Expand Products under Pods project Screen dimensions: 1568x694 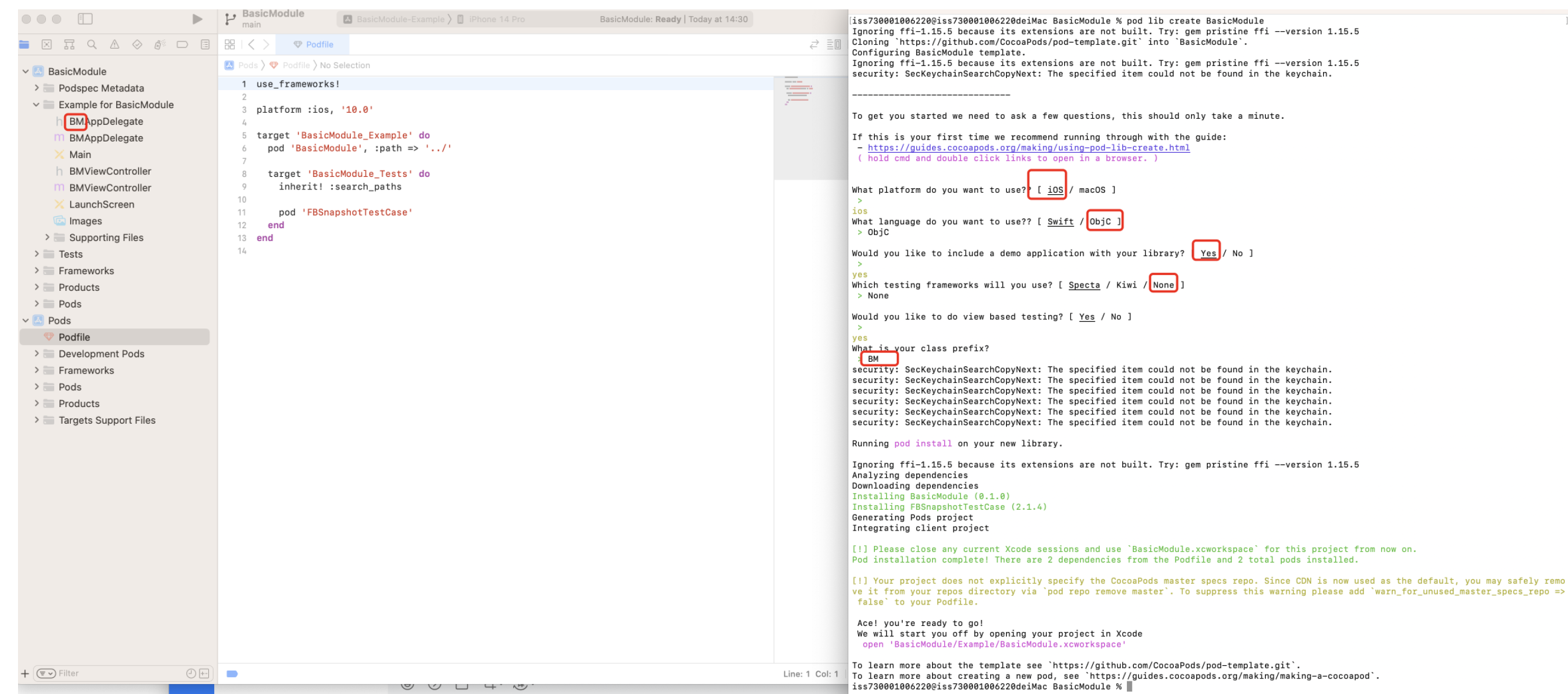pos(37,404)
